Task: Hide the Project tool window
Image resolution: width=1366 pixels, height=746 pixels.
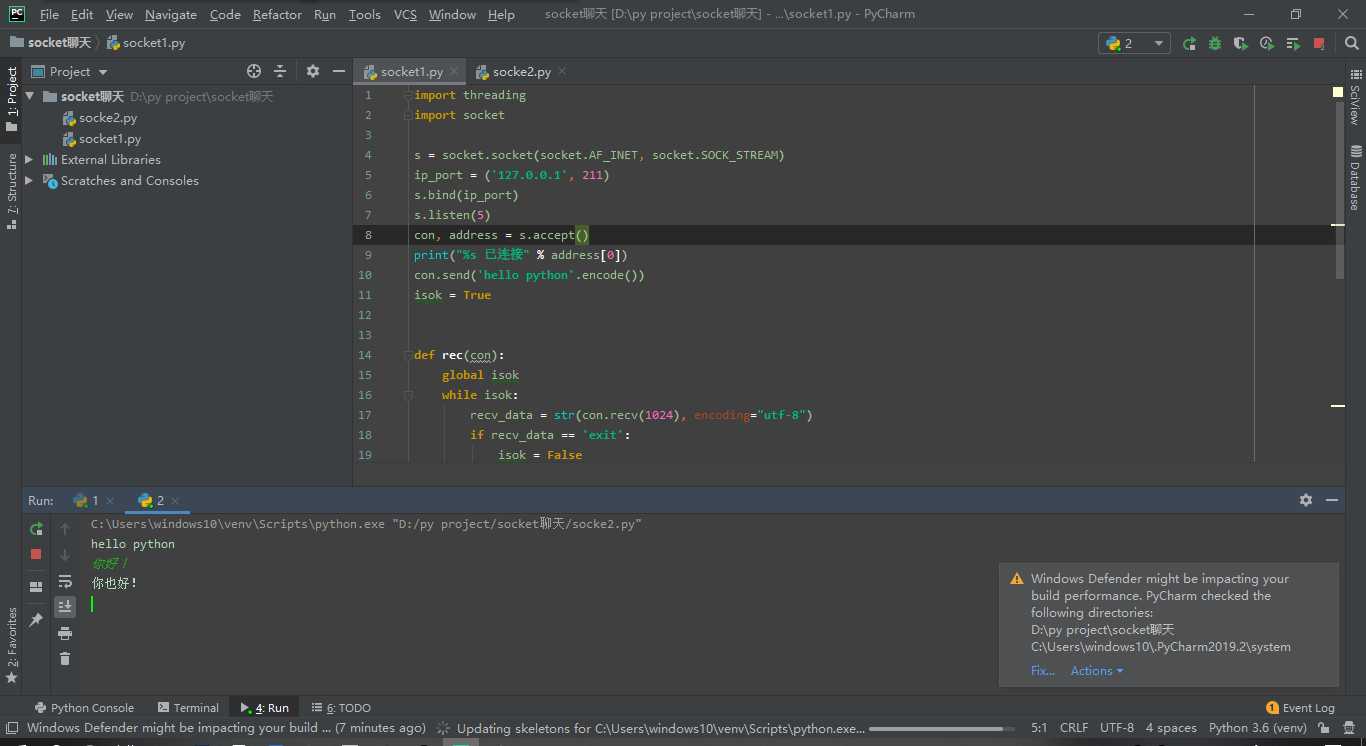Action: pyautogui.click(x=339, y=71)
